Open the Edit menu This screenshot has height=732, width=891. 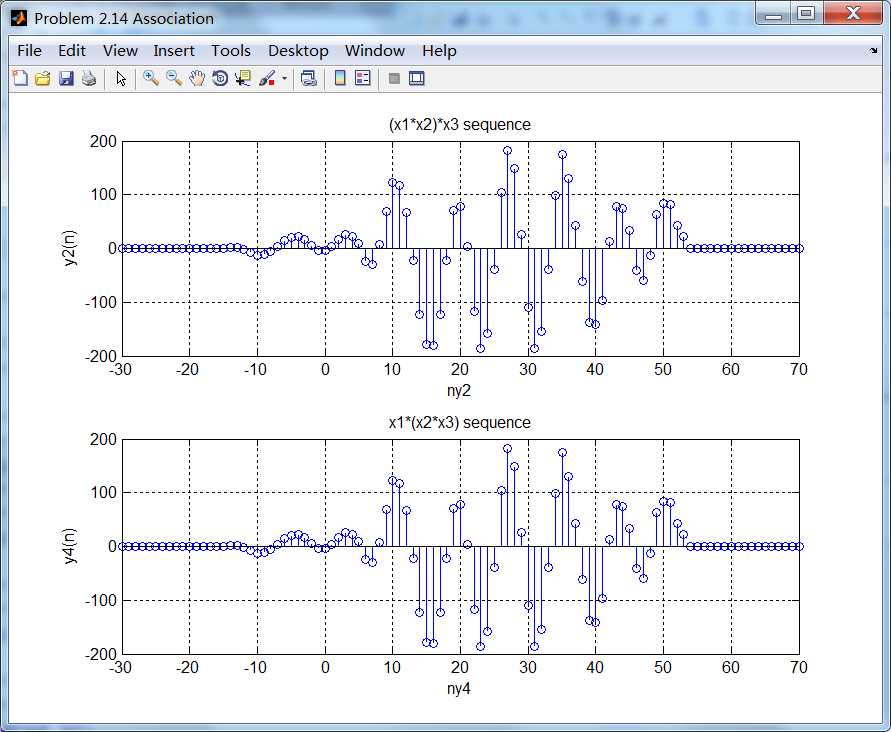(x=72, y=51)
